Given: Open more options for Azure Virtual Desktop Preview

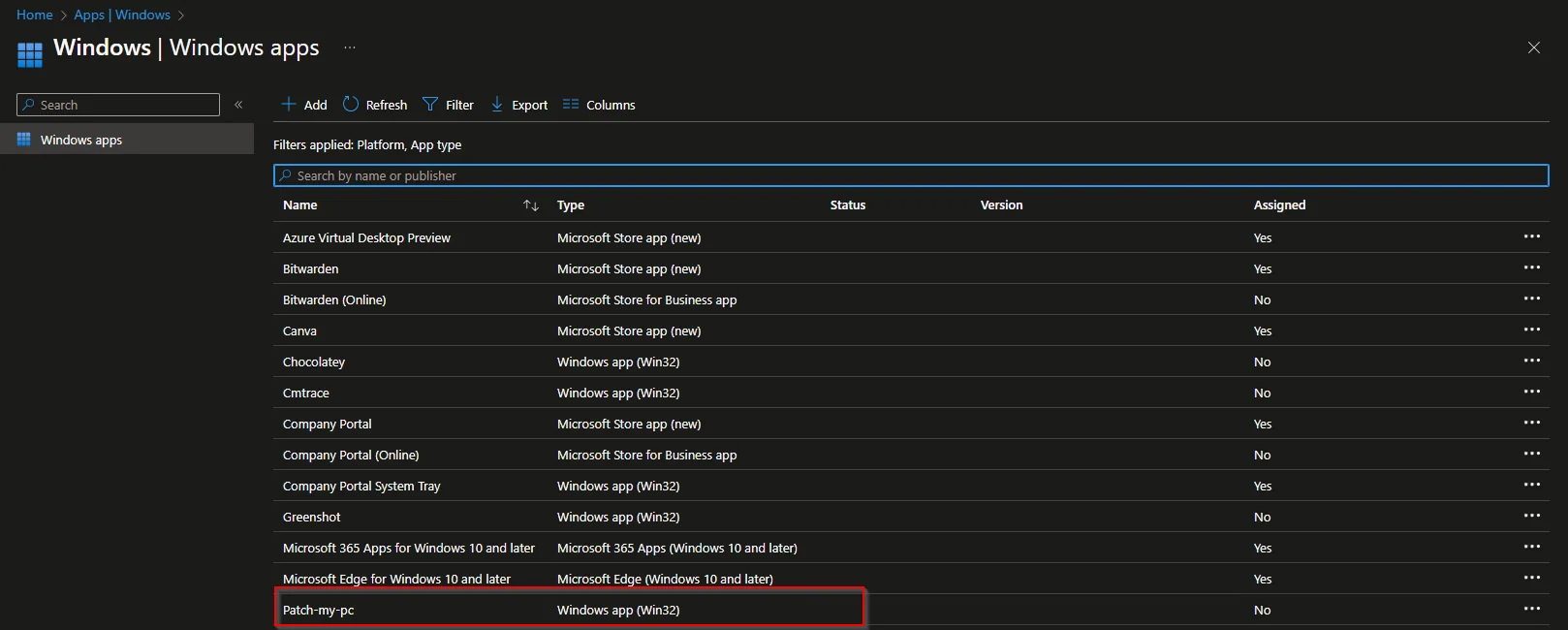Looking at the screenshot, I should (1531, 236).
